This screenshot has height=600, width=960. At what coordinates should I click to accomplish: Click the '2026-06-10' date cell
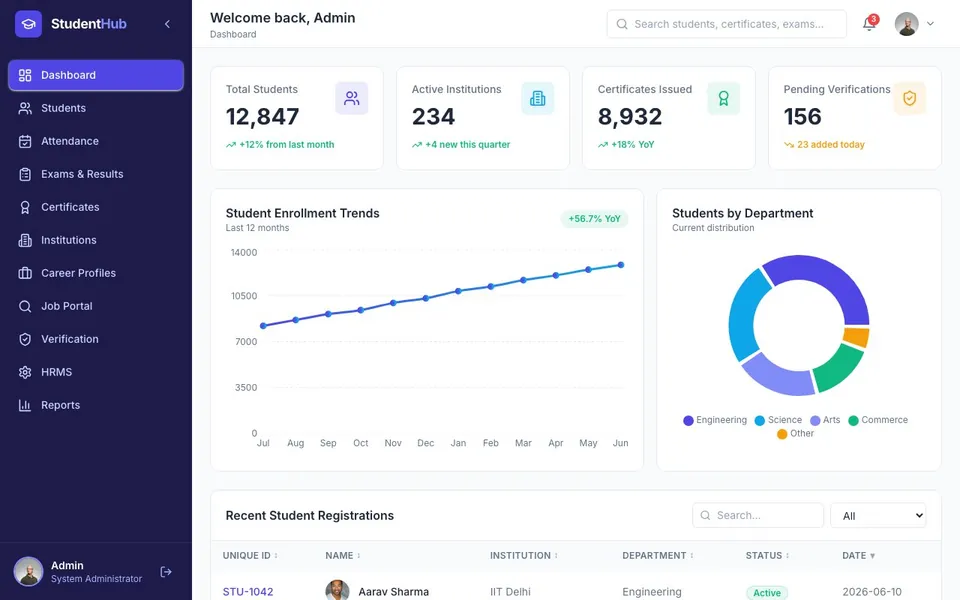(872, 592)
